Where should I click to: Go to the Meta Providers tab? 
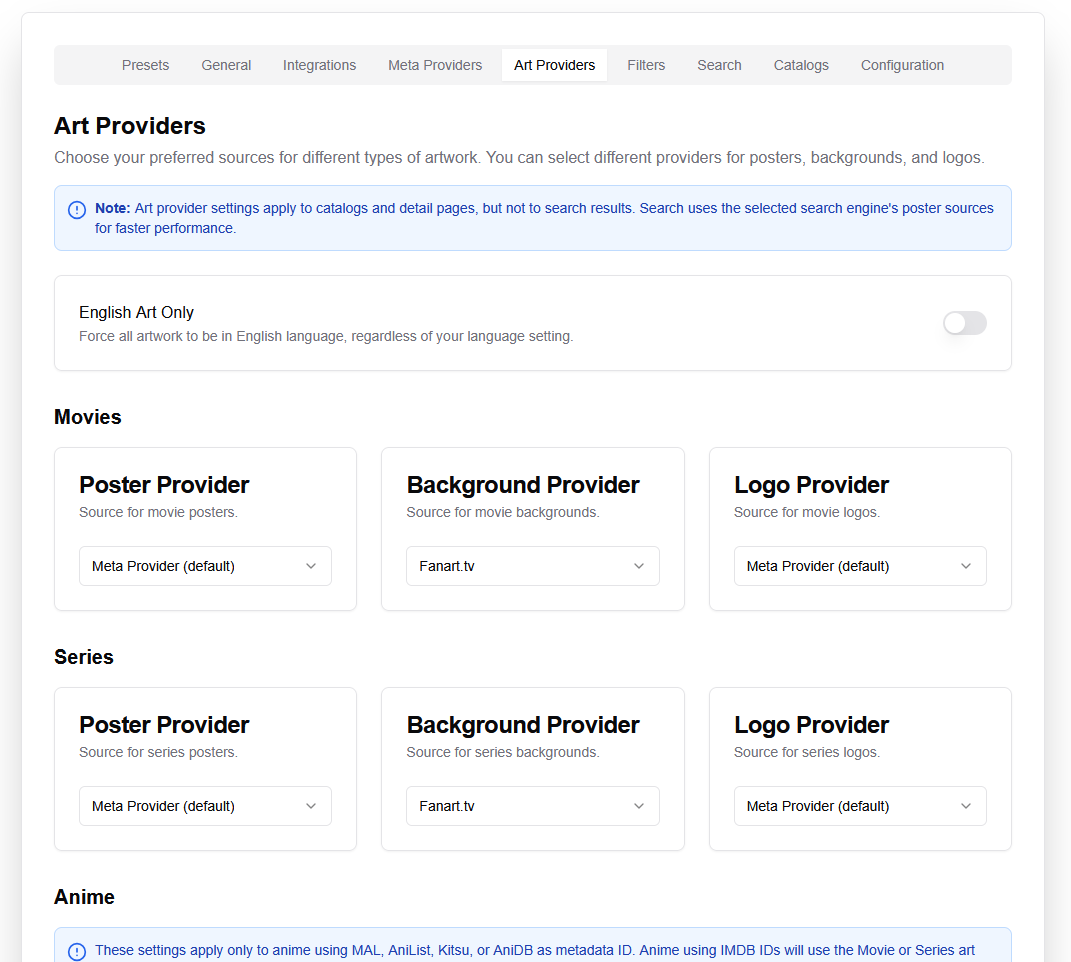pos(435,65)
